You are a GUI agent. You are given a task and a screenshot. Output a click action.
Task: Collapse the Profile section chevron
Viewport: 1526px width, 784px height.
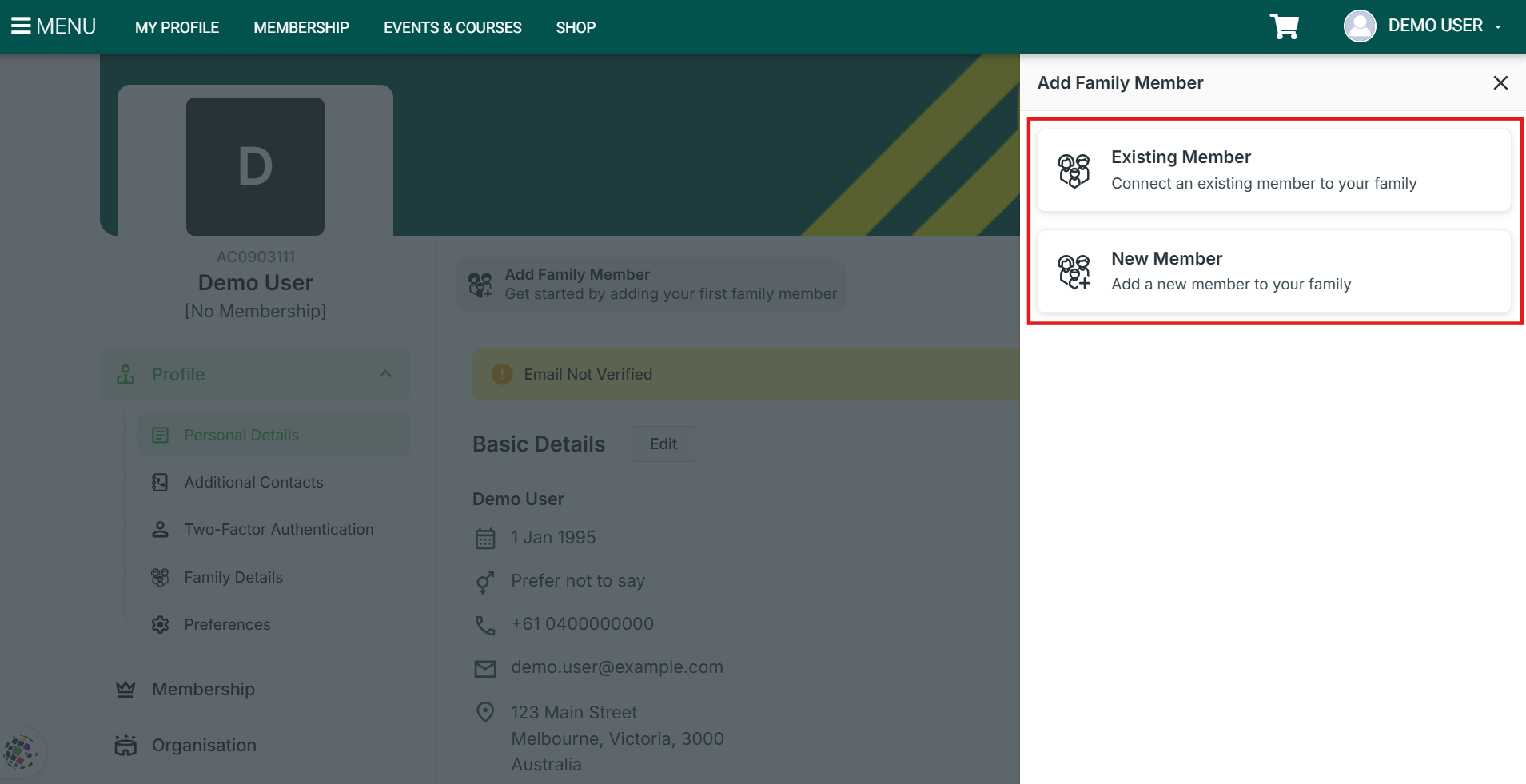pos(385,374)
